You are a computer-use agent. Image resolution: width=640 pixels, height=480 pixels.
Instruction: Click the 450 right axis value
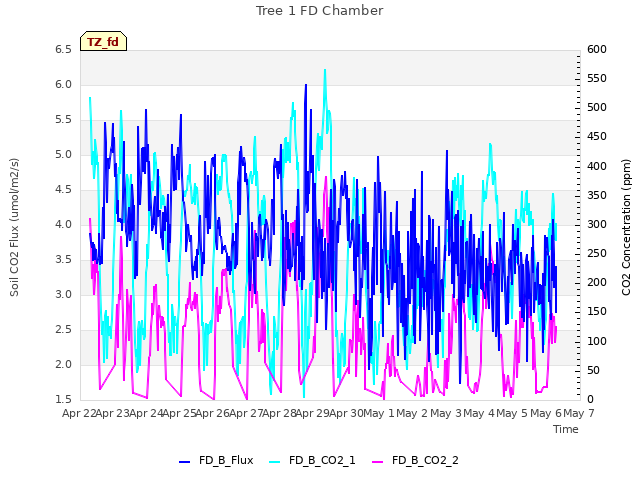pyautogui.click(x=597, y=136)
